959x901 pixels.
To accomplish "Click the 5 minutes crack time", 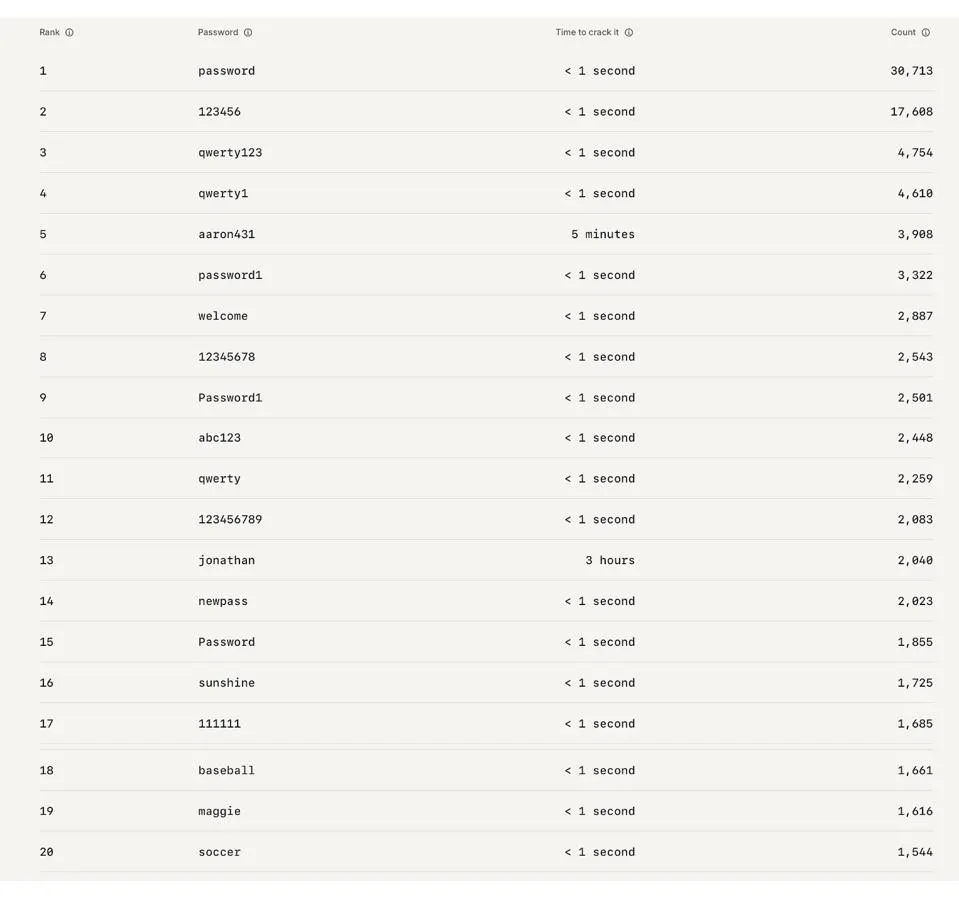I will [603, 234].
